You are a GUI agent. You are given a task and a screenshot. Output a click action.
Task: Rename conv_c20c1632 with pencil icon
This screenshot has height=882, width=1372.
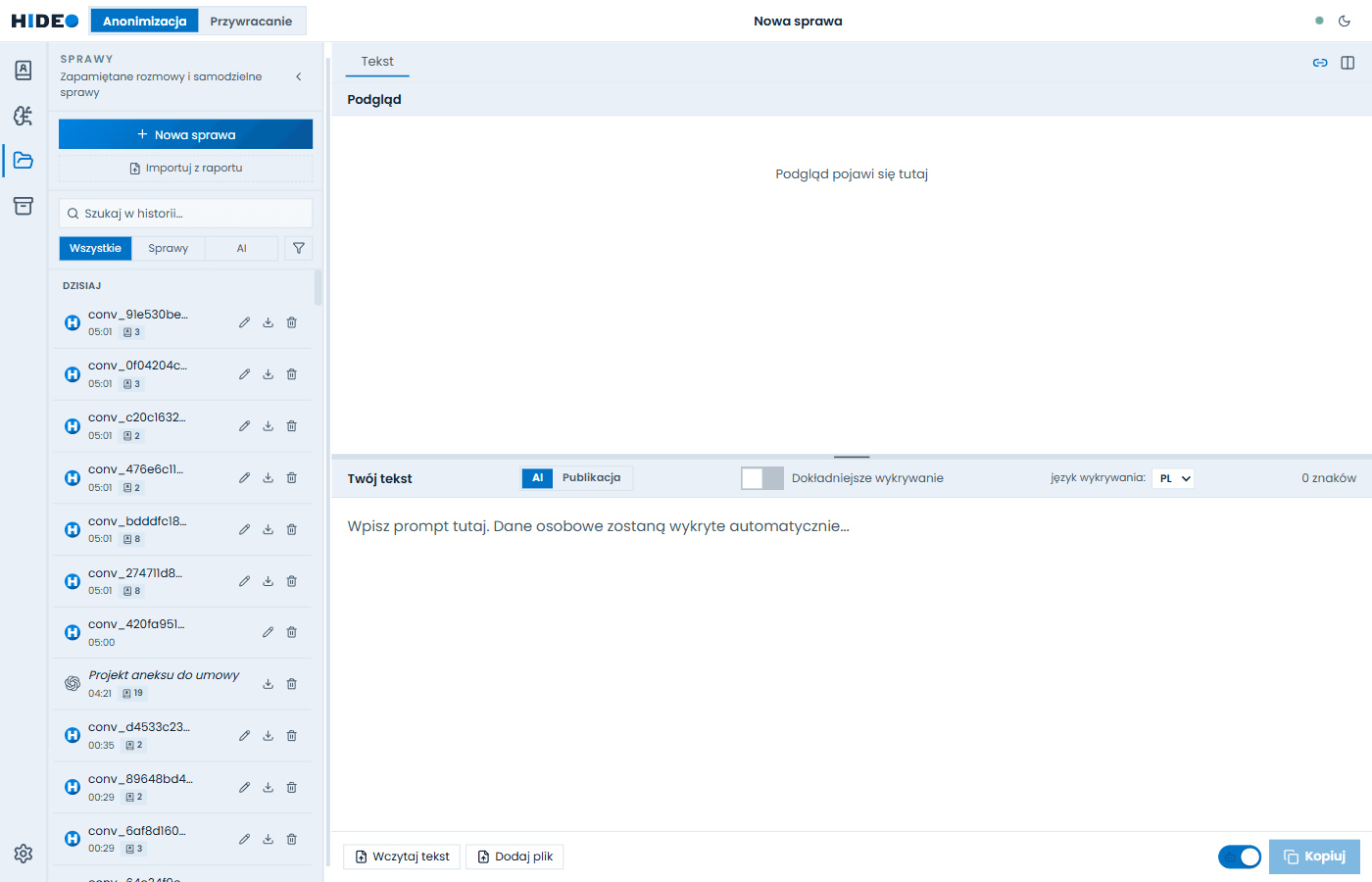(x=244, y=426)
